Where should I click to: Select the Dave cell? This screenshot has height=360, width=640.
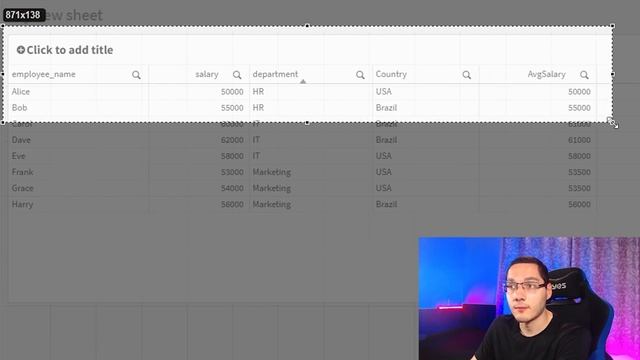coord(21,140)
